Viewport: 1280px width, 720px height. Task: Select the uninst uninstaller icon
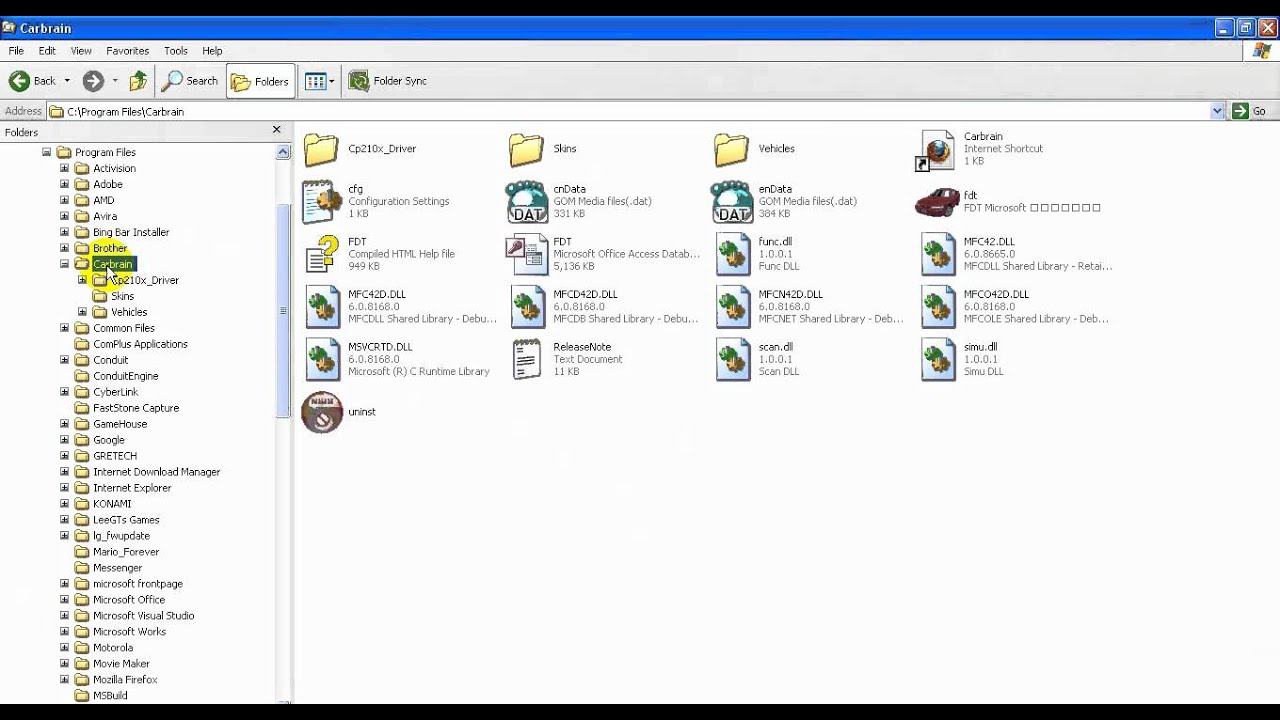pyautogui.click(x=322, y=412)
